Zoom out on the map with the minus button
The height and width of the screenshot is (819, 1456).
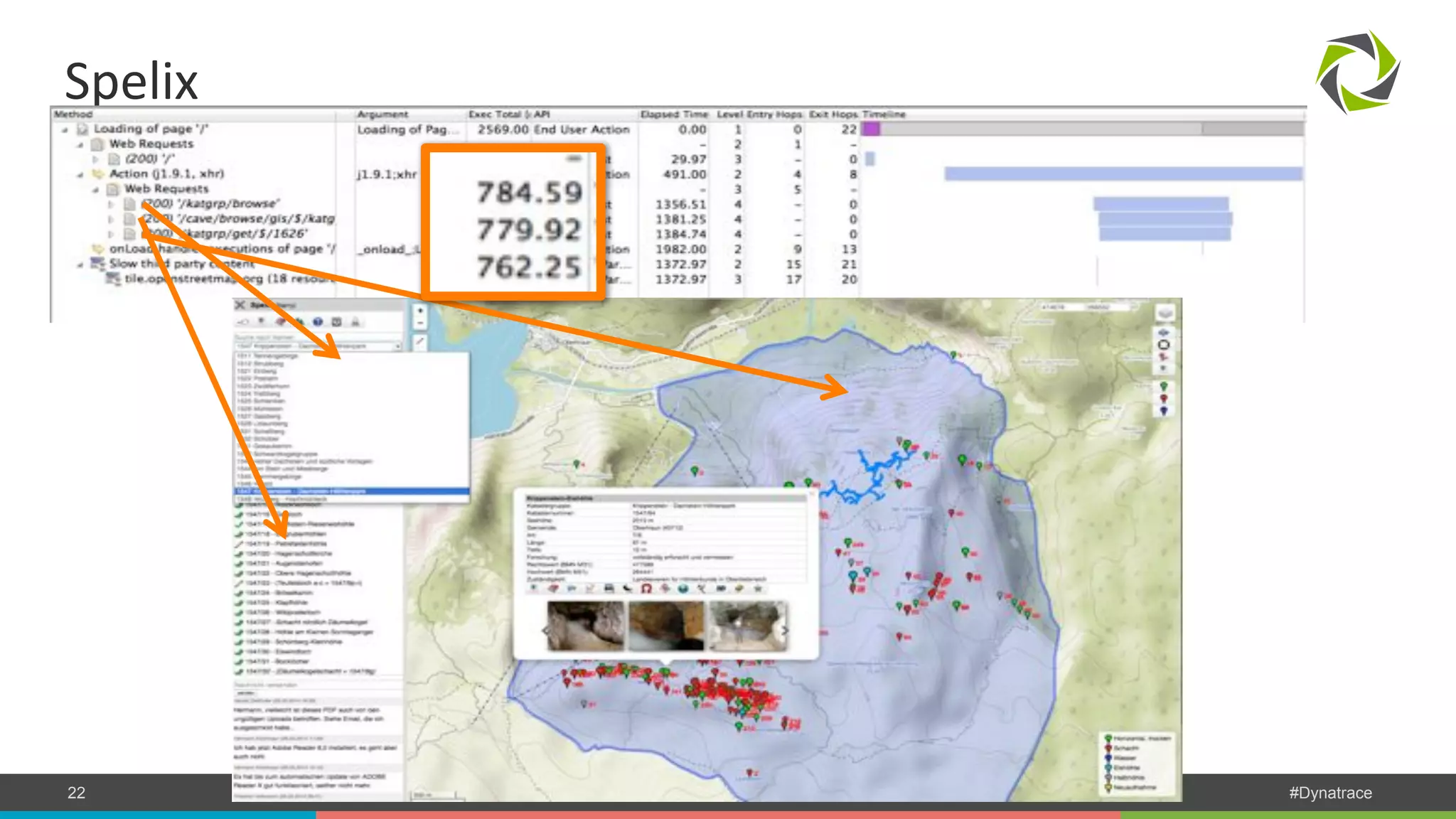click(420, 323)
